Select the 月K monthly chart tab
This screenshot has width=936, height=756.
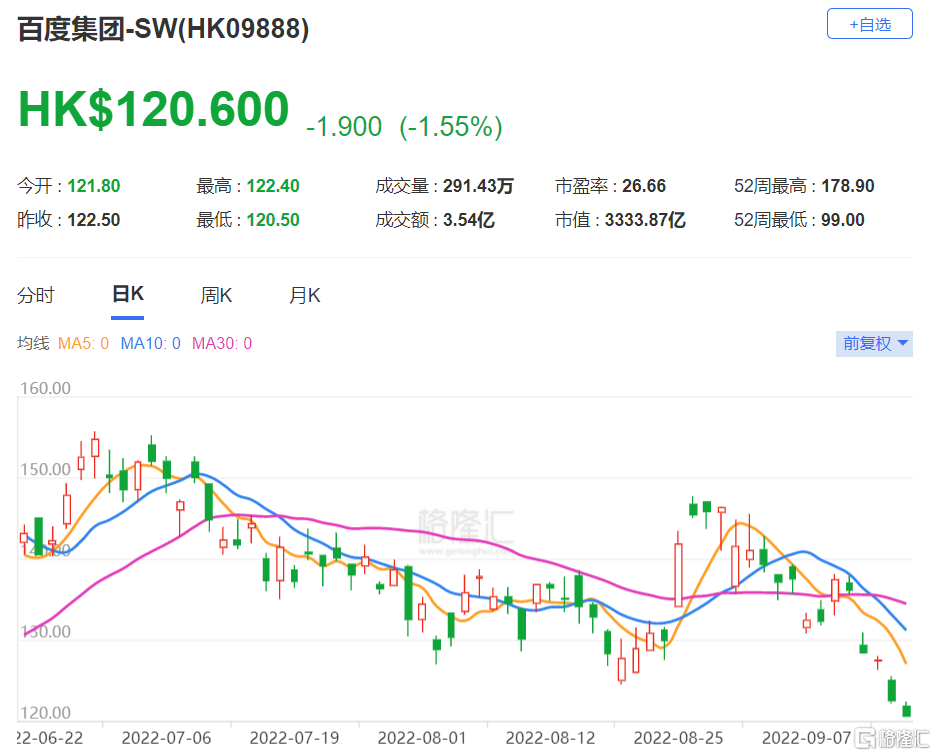coord(304,295)
